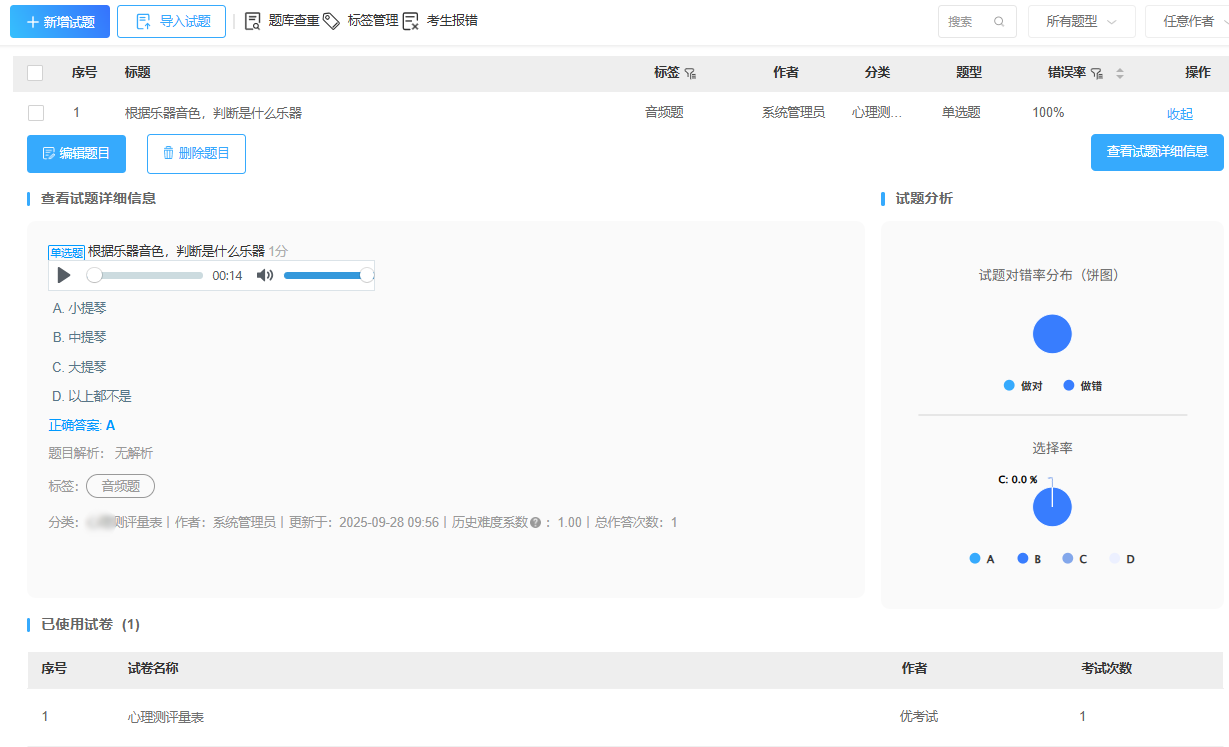The image size is (1229, 747).
Task: Open the 标签 column filter icon
Action: (690, 73)
